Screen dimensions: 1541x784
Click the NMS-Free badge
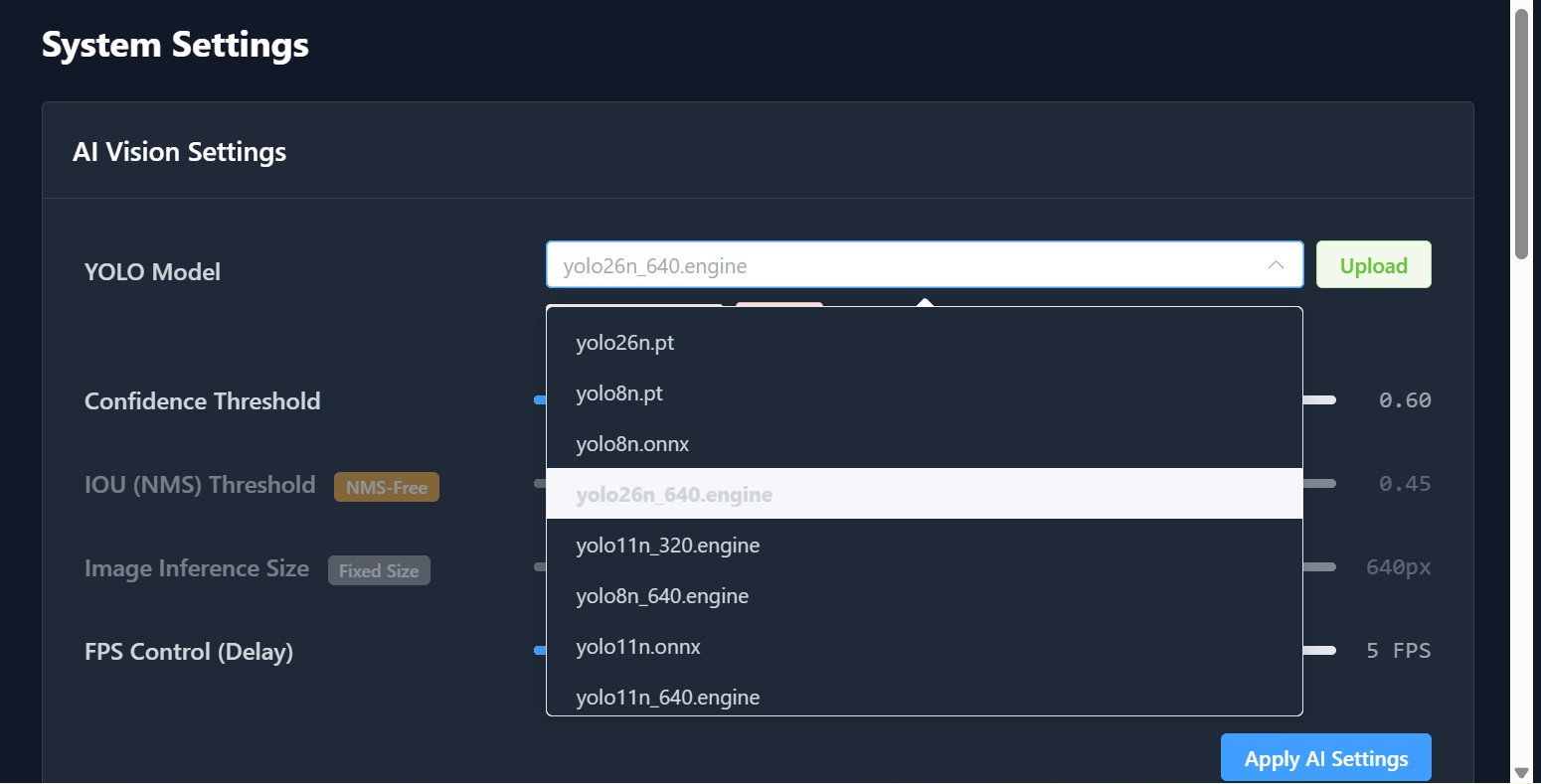386,487
